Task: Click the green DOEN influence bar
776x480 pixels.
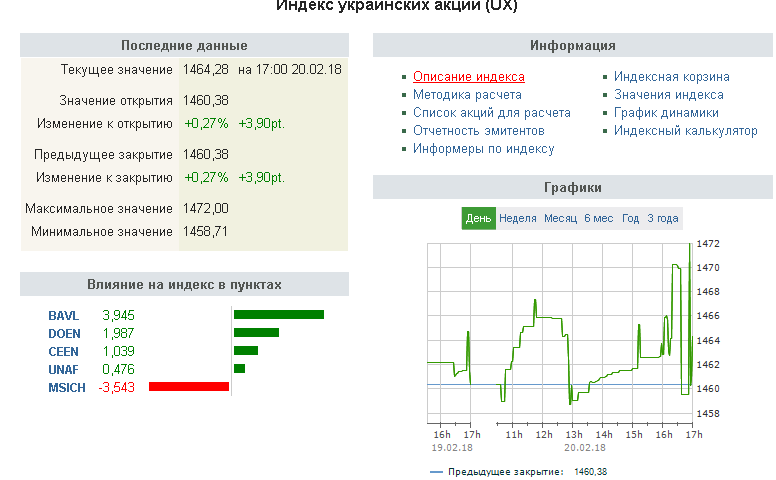Action: tap(256, 333)
